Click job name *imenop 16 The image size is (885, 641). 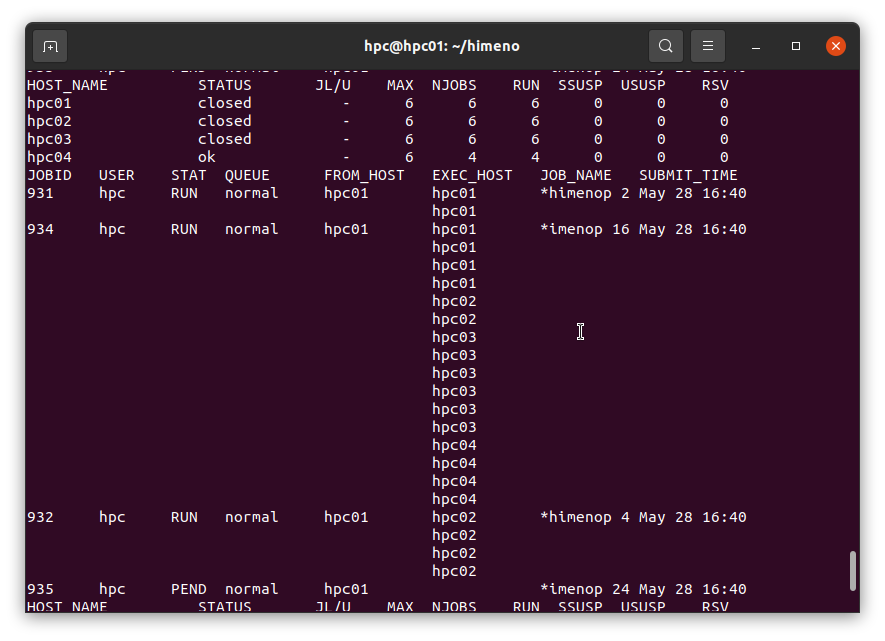pos(585,230)
